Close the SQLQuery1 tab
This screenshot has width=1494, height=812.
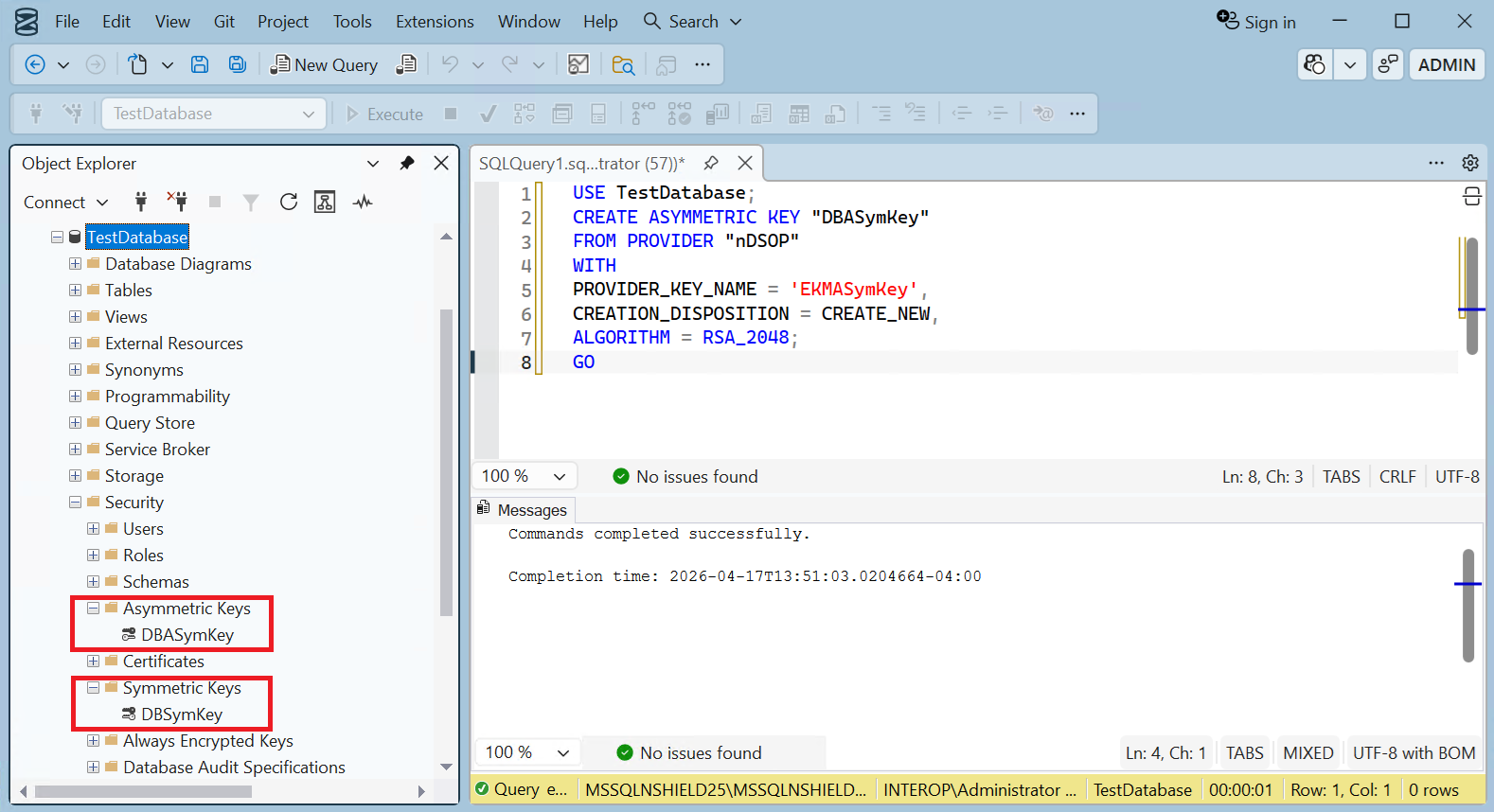[745, 163]
